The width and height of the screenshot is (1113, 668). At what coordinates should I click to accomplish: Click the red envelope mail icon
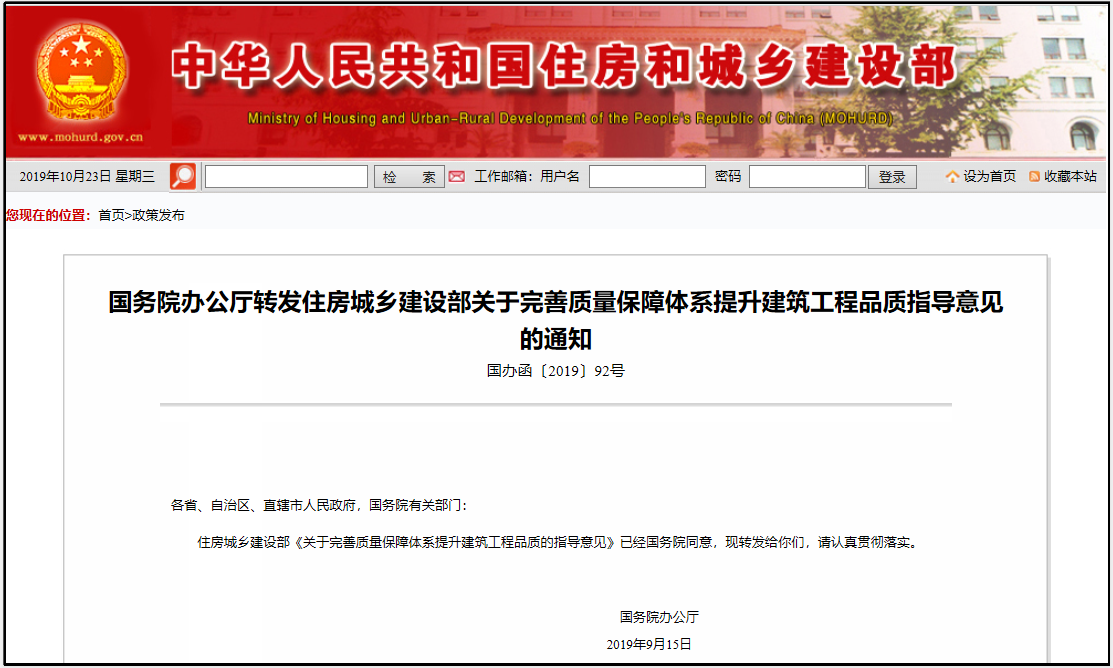(456, 177)
